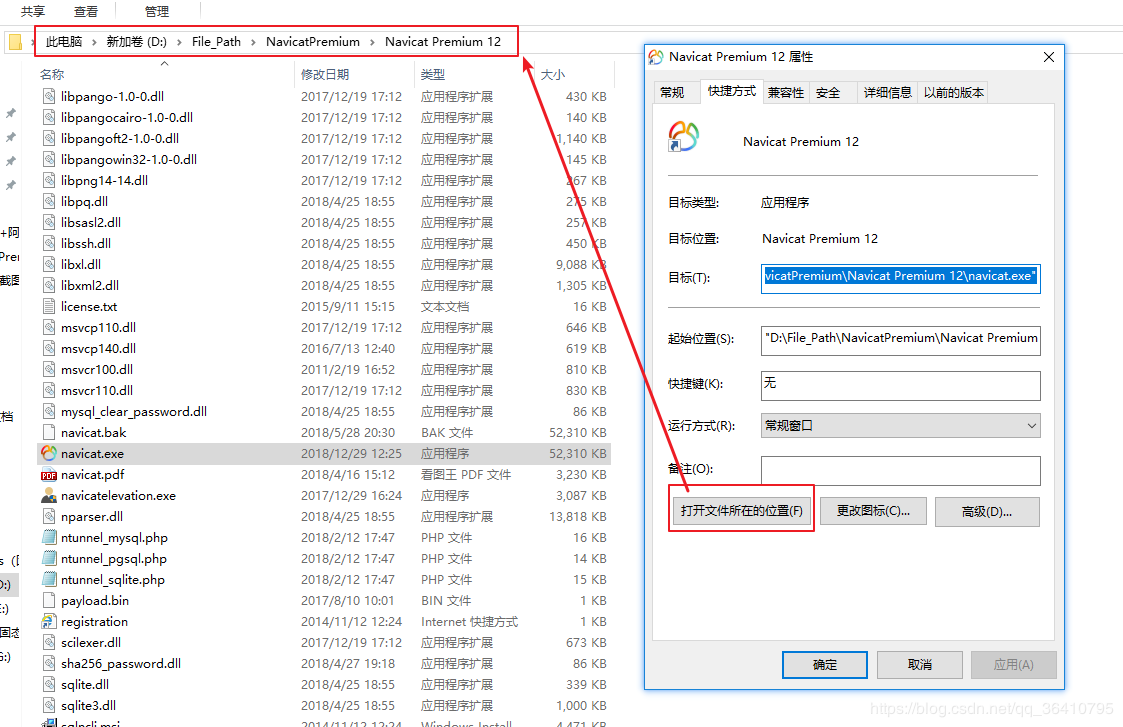Screen dimensions: 1123x727
Task: Click the 打开文件所在的位置(F) button
Action: click(741, 511)
